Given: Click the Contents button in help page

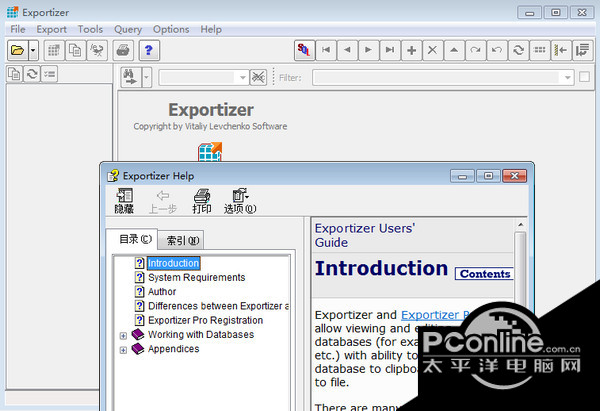Looking at the screenshot, I should point(484,274).
